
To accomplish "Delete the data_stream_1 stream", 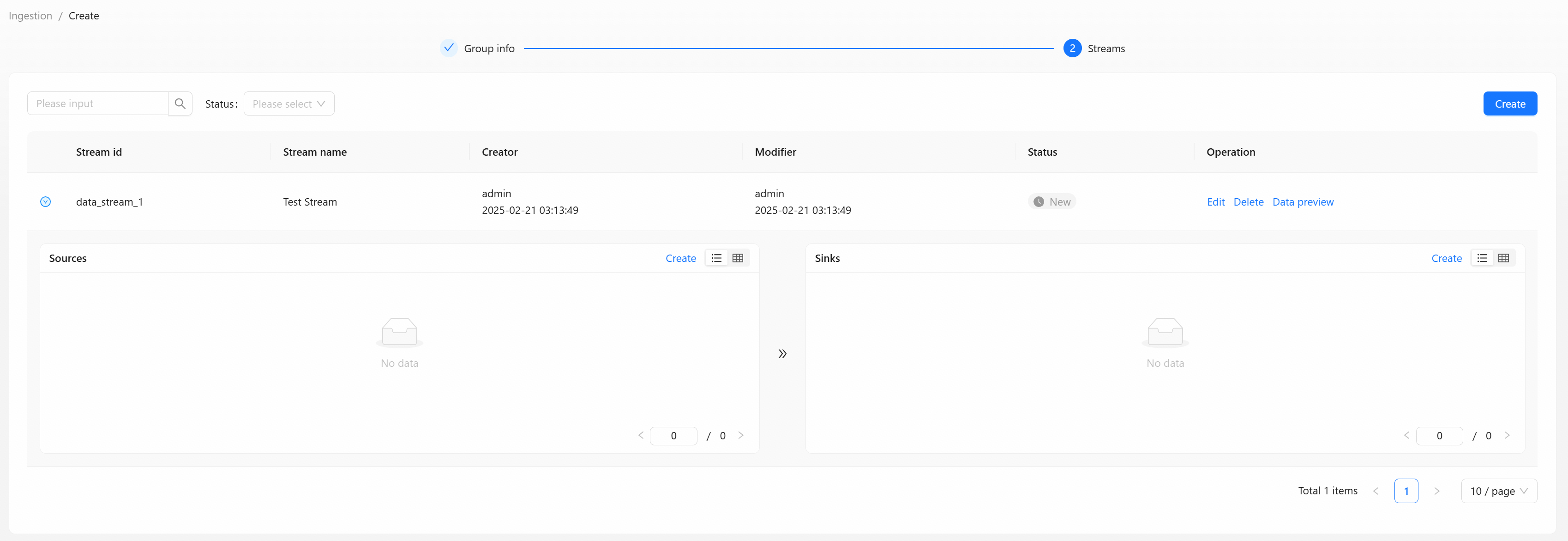I will pos(1248,201).
